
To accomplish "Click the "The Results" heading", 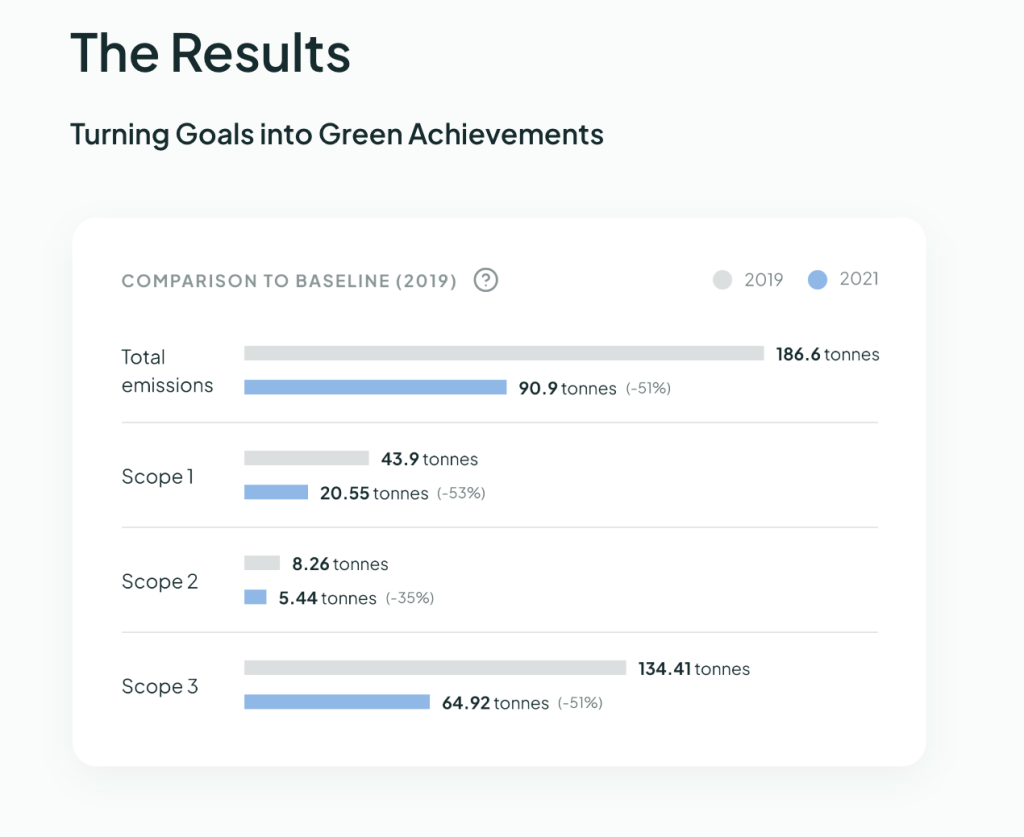I will 210,53.
